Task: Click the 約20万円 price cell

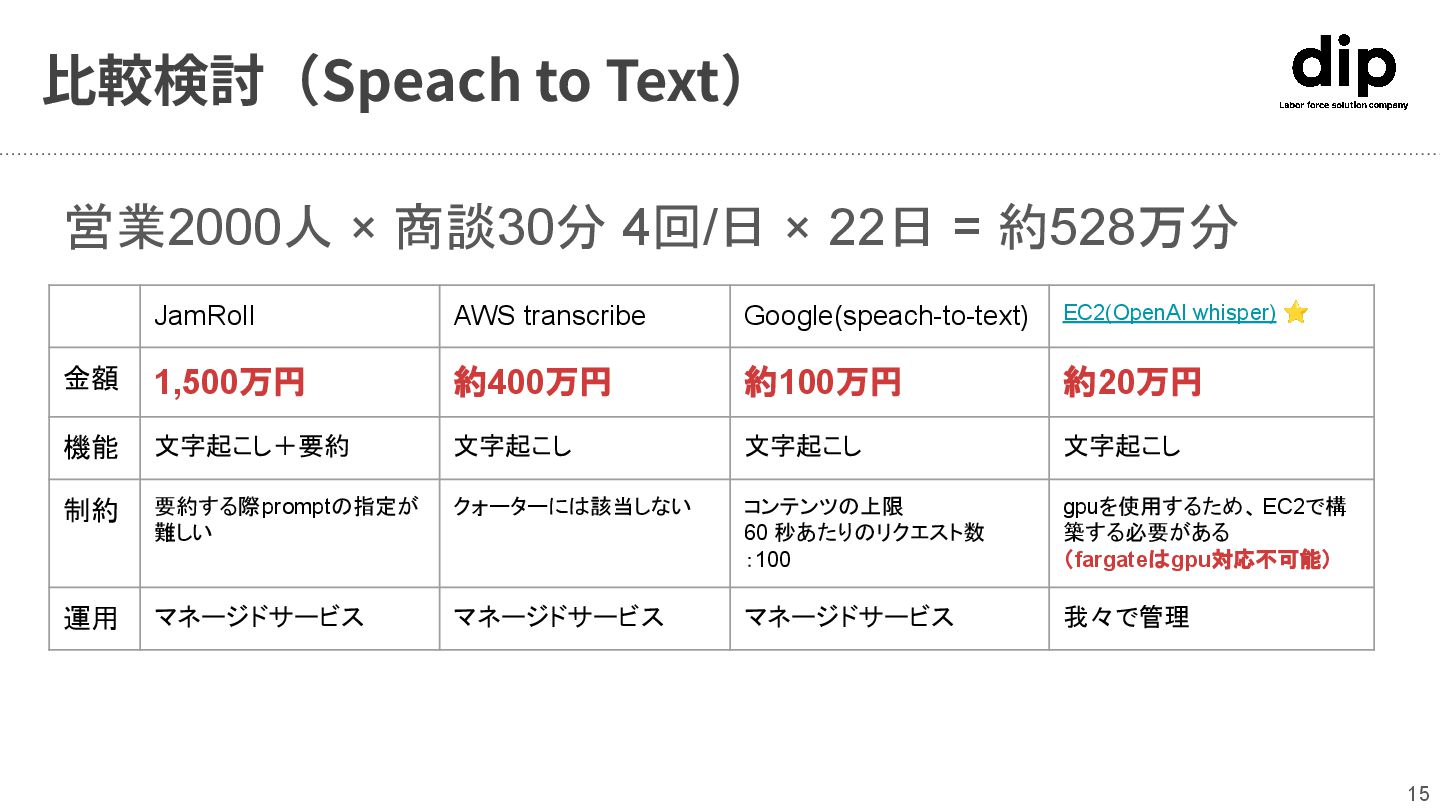Action: (x=1211, y=383)
